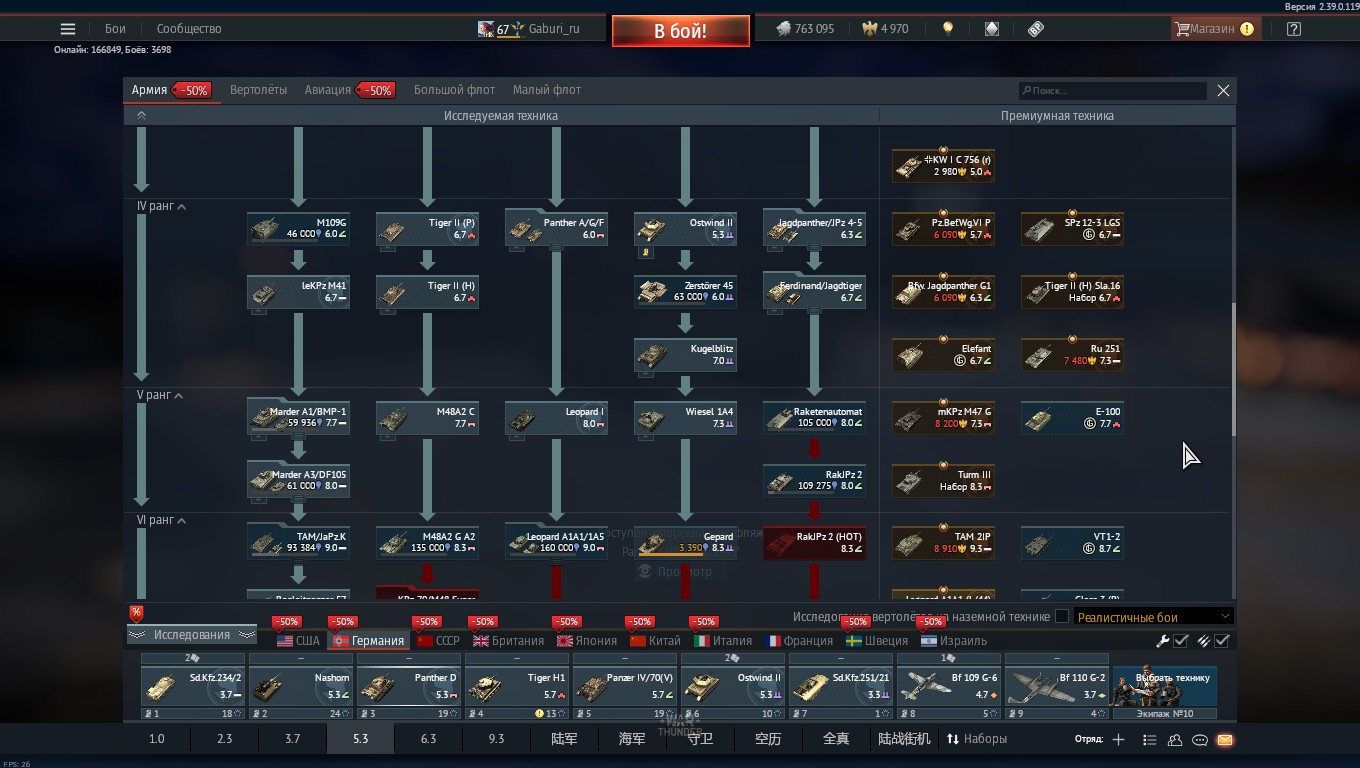Image resolution: width=1360 pixels, height=768 pixels.
Task: Open the Магазин store
Action: tap(1214, 29)
